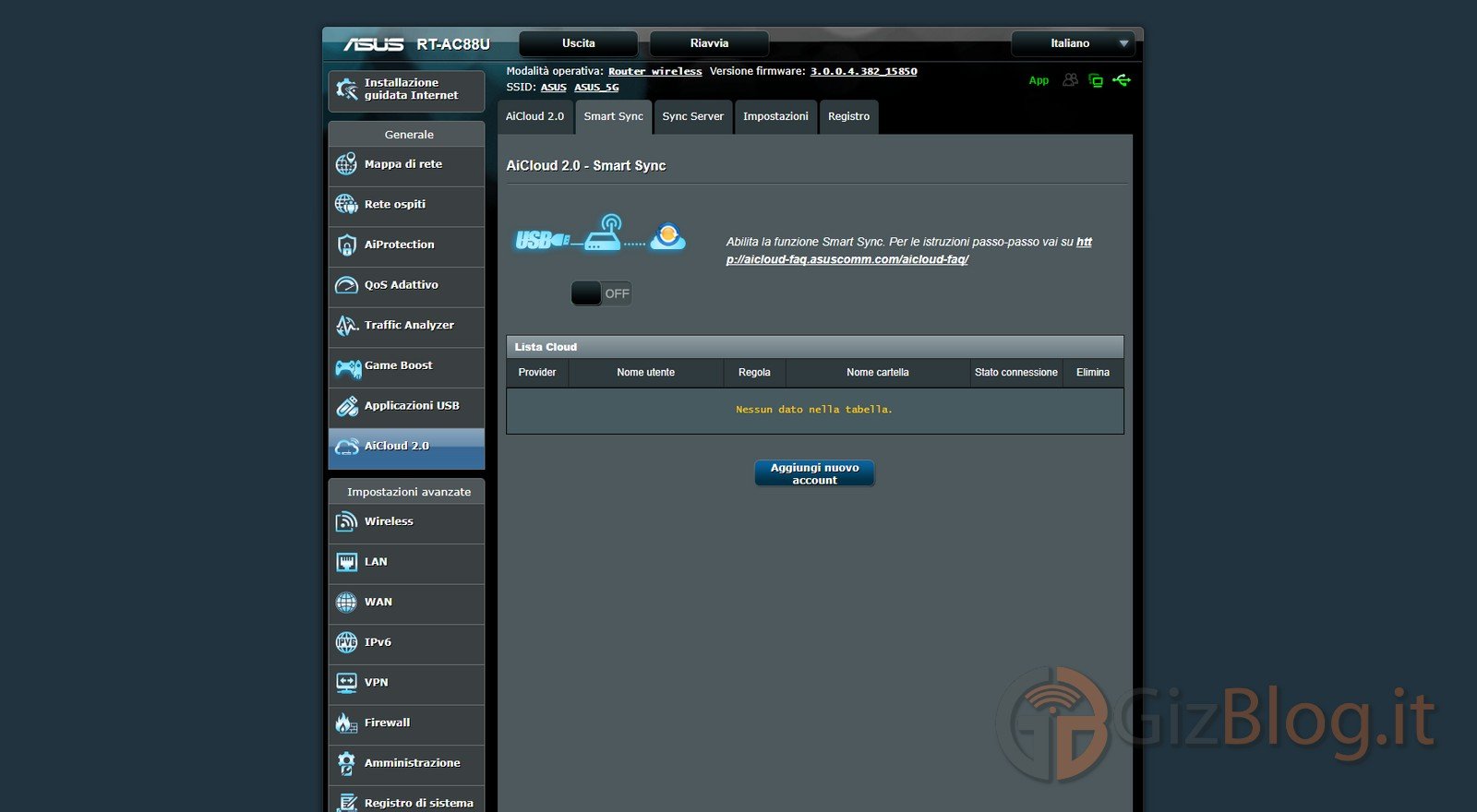Screen dimensions: 1477x812
Task: Open the Italiano language dropdown
Action: tap(1072, 43)
